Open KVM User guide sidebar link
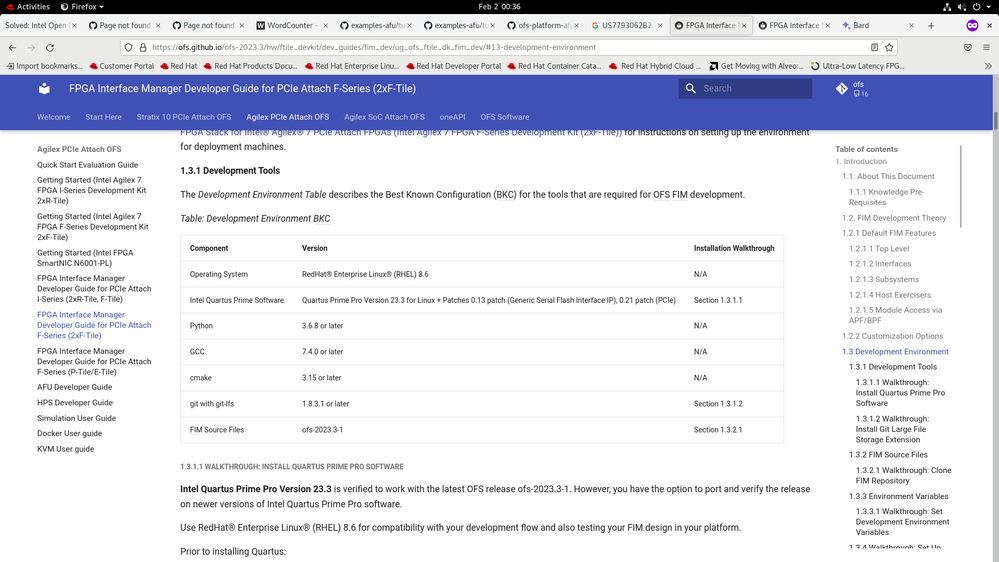Screen dimensions: 999x562 (66, 449)
